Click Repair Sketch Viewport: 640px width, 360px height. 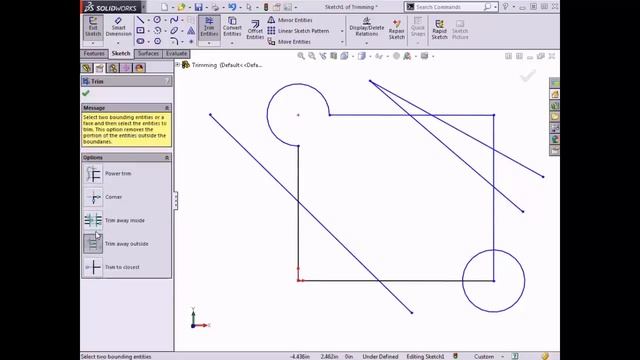396,29
